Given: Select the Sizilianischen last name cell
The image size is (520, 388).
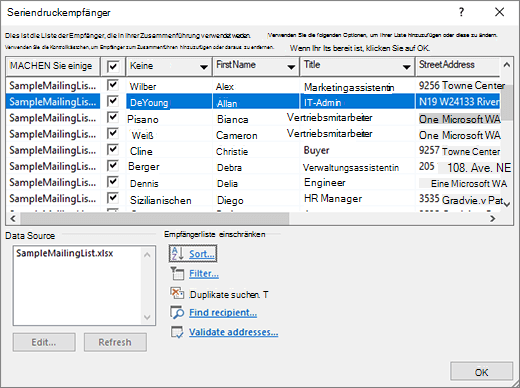Looking at the screenshot, I should coord(169,199).
